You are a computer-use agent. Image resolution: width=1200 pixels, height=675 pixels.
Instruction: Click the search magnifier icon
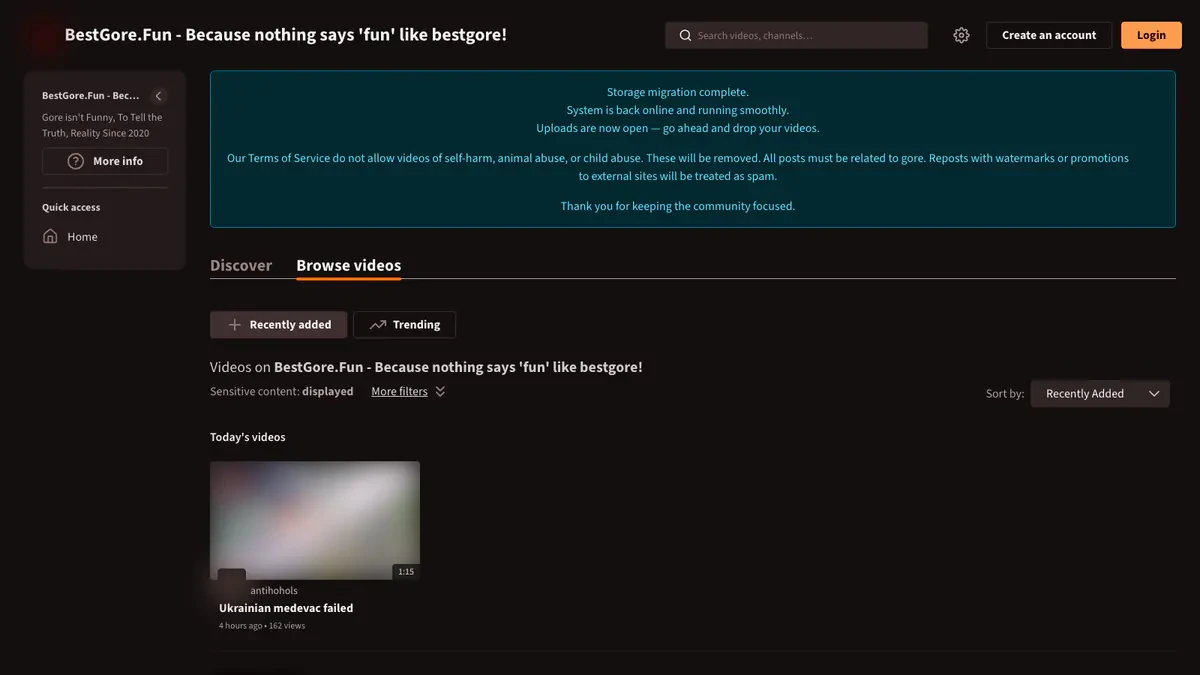(x=685, y=35)
